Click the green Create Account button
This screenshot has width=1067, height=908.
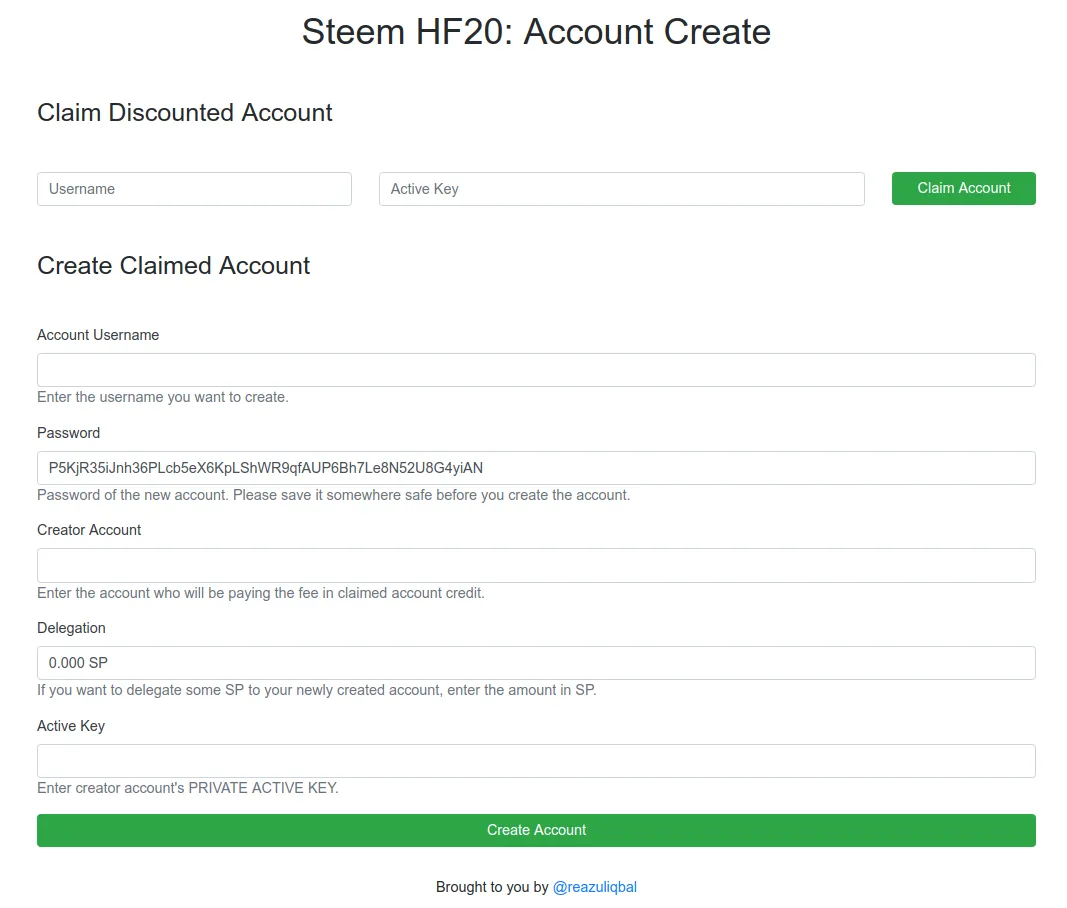point(536,830)
